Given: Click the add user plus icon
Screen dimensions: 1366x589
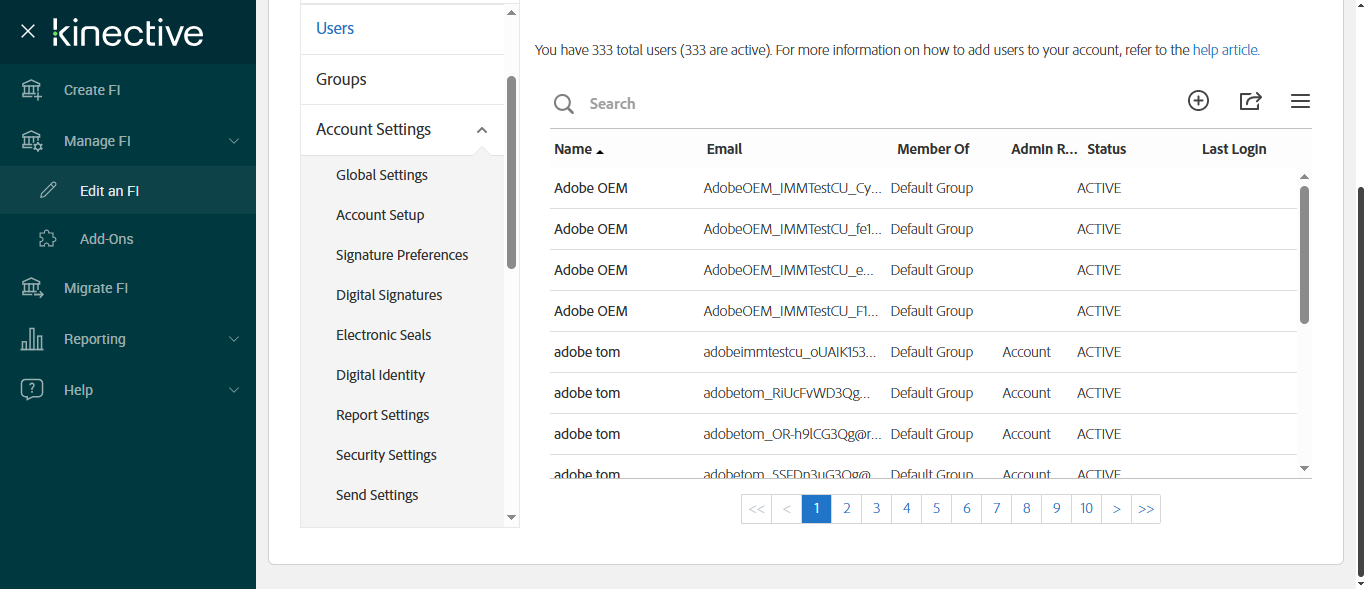Looking at the screenshot, I should point(1198,101).
